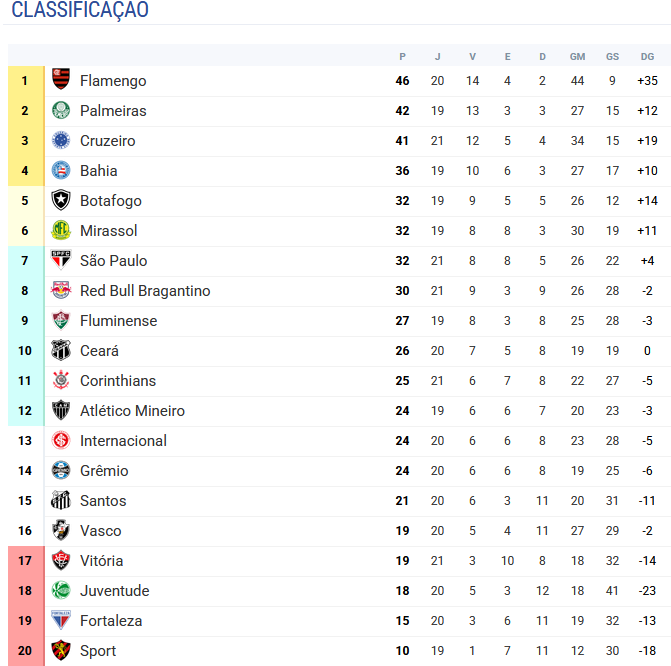The image size is (671, 666).
Task: Click the Corinthians club crest
Action: point(61,380)
